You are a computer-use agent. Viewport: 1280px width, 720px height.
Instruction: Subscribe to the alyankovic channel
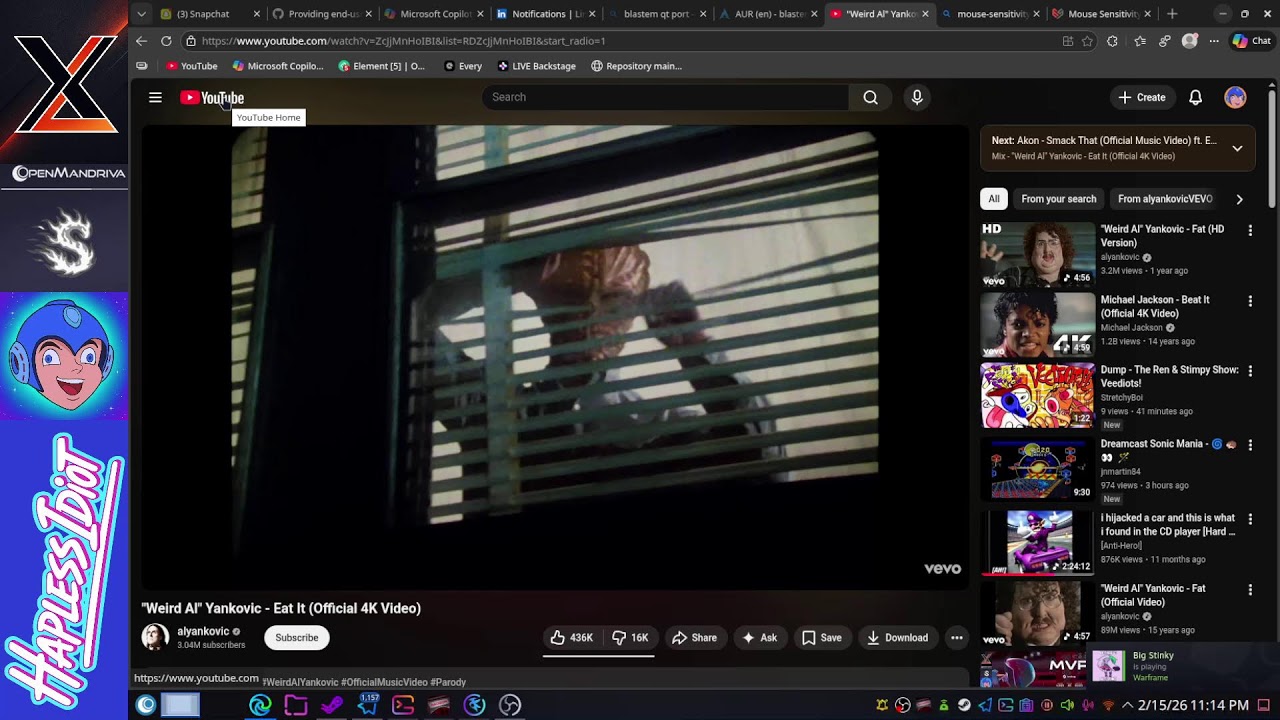(x=297, y=638)
